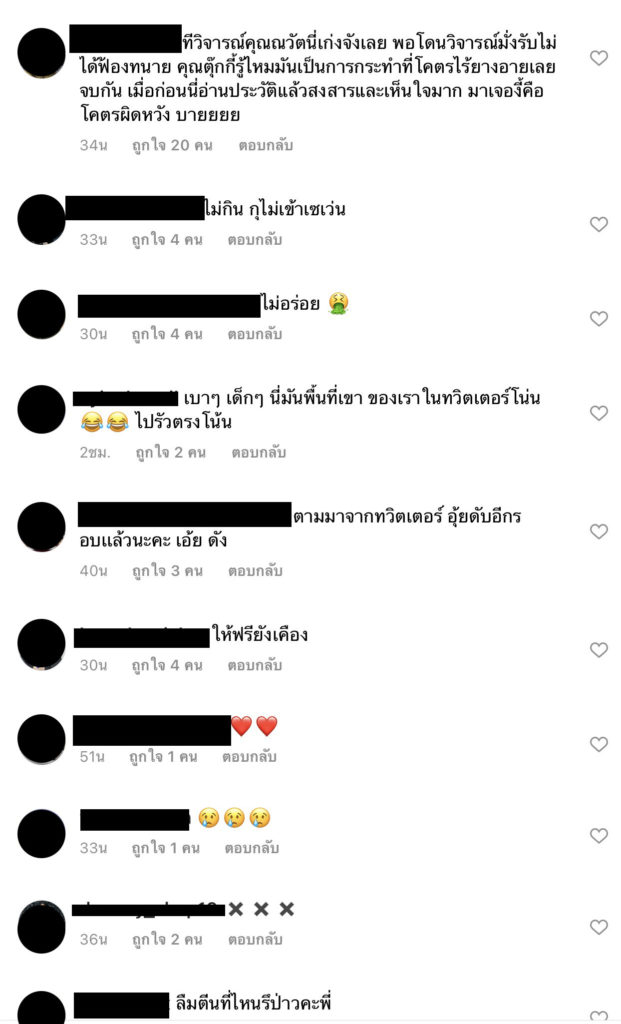Viewport: 621px width, 1024px height.
Task: Heart the comment with three crying emojis
Action: point(599,835)
